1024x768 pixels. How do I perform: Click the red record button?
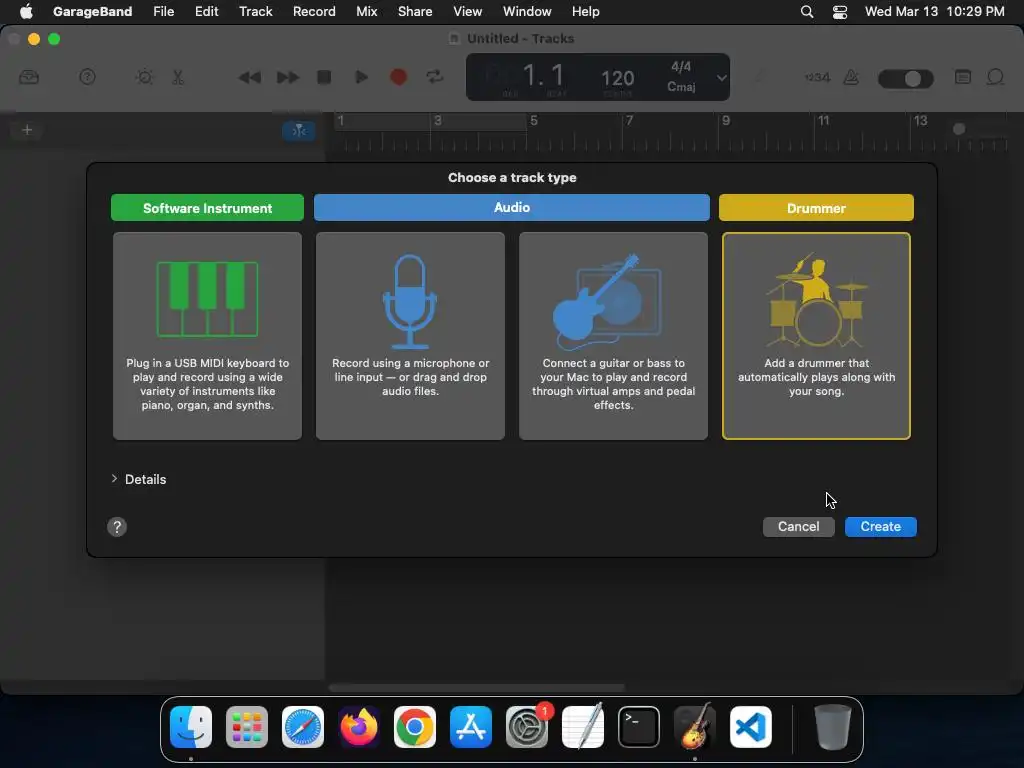398,77
